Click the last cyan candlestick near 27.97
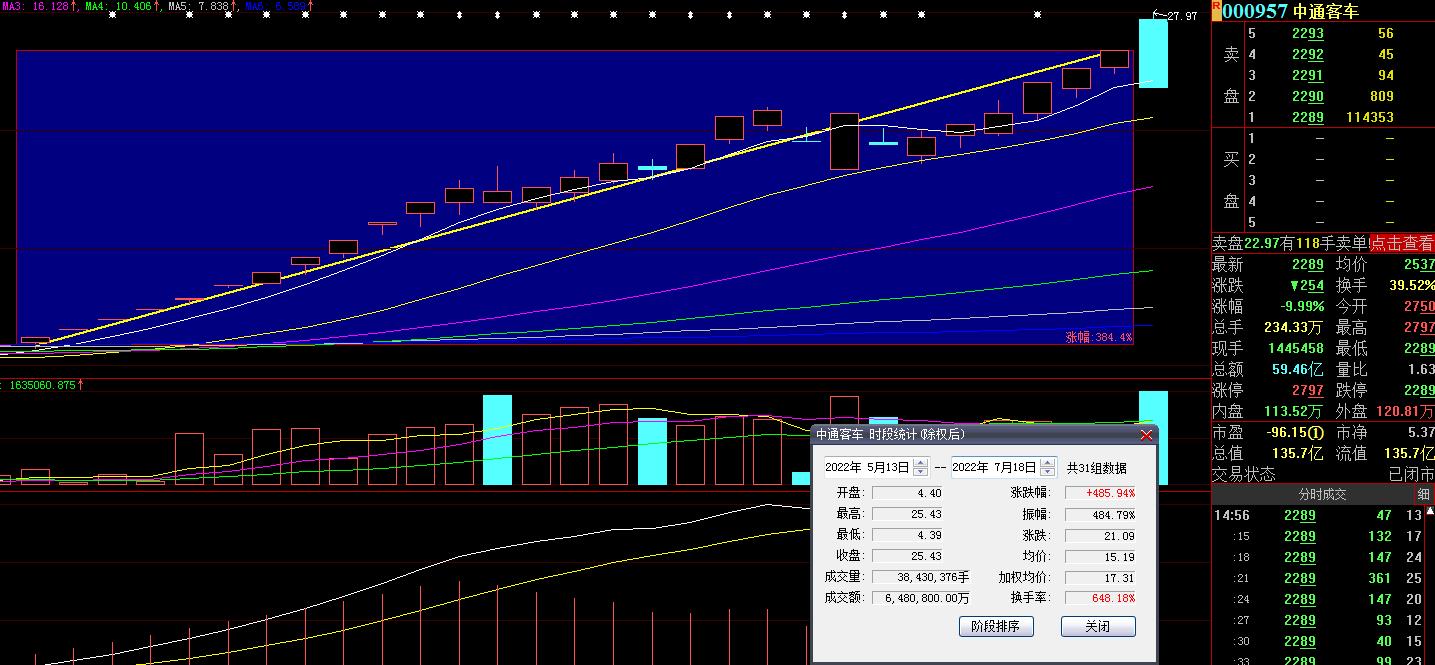Viewport: 1435px width, 665px height. click(x=1153, y=53)
